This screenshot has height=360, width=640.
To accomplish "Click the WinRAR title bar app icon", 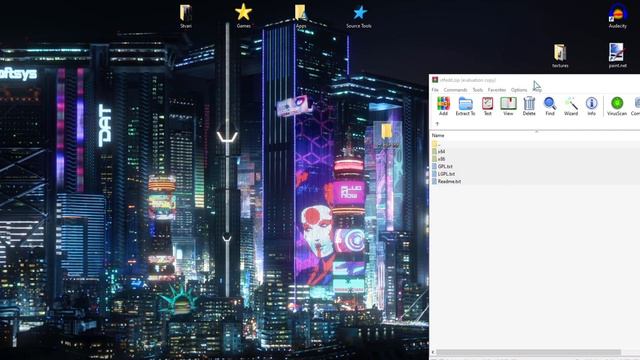I will (435, 80).
